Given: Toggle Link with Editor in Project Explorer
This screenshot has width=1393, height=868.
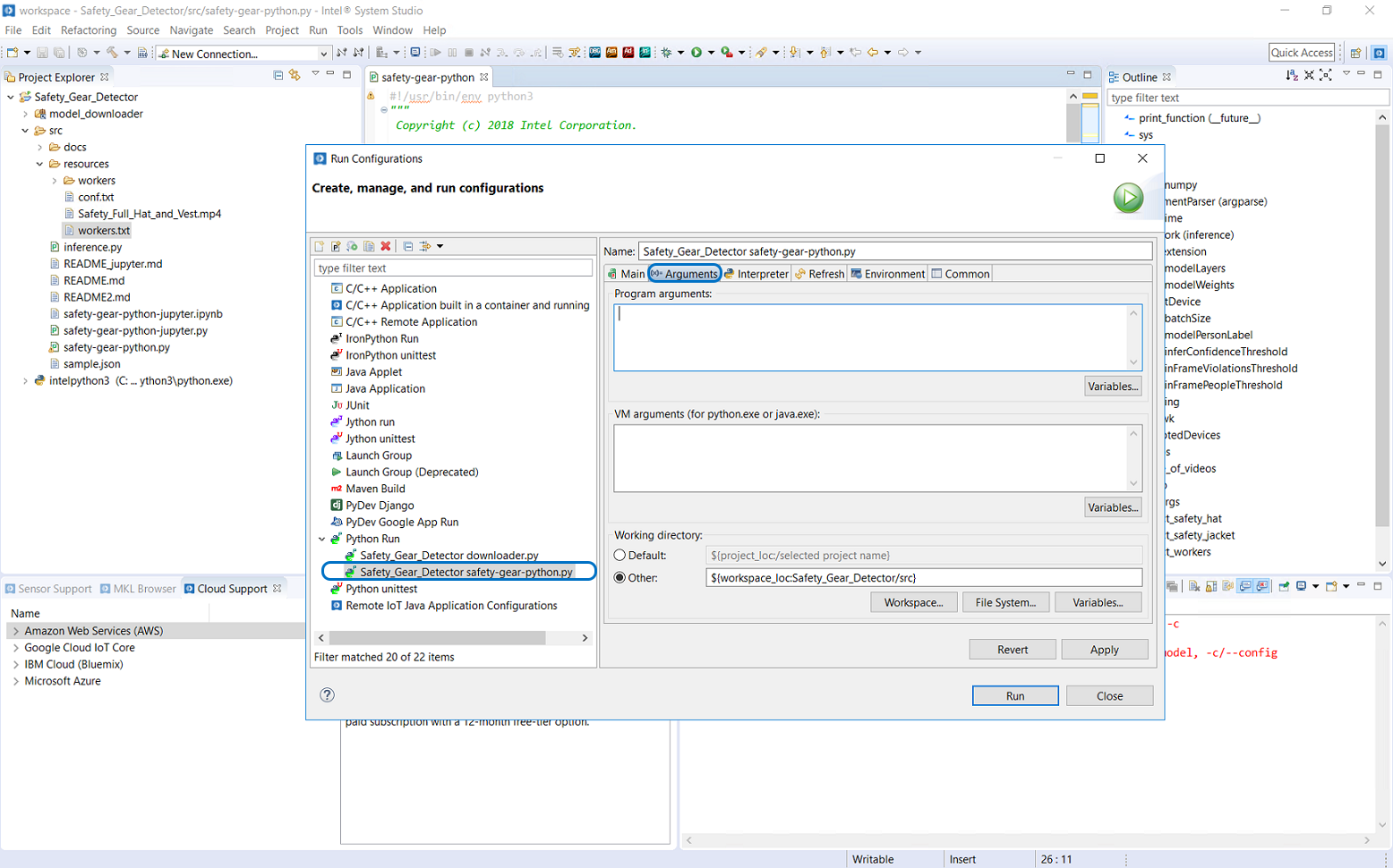Looking at the screenshot, I should pos(294,75).
